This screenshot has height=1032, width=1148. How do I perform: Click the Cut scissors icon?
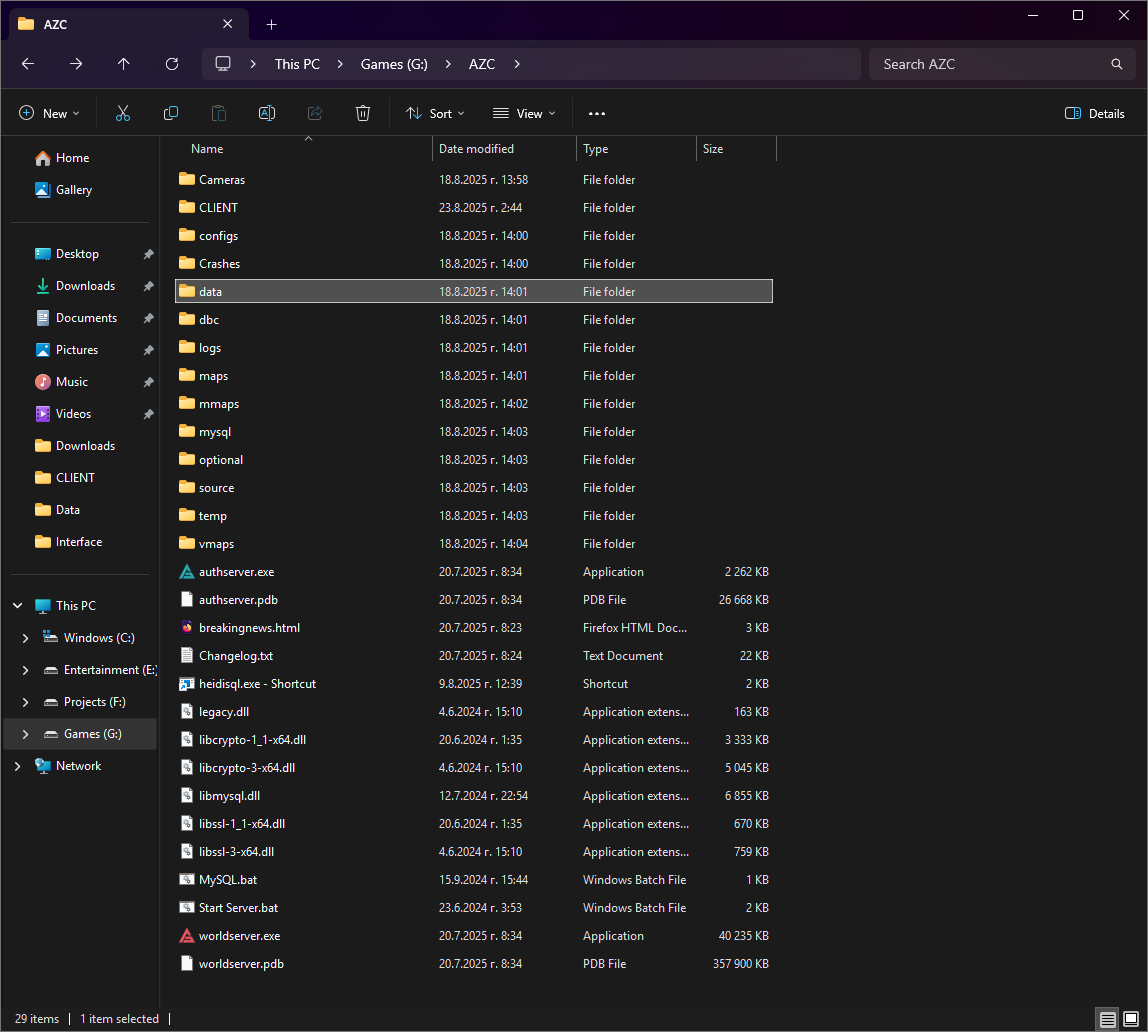[123, 113]
